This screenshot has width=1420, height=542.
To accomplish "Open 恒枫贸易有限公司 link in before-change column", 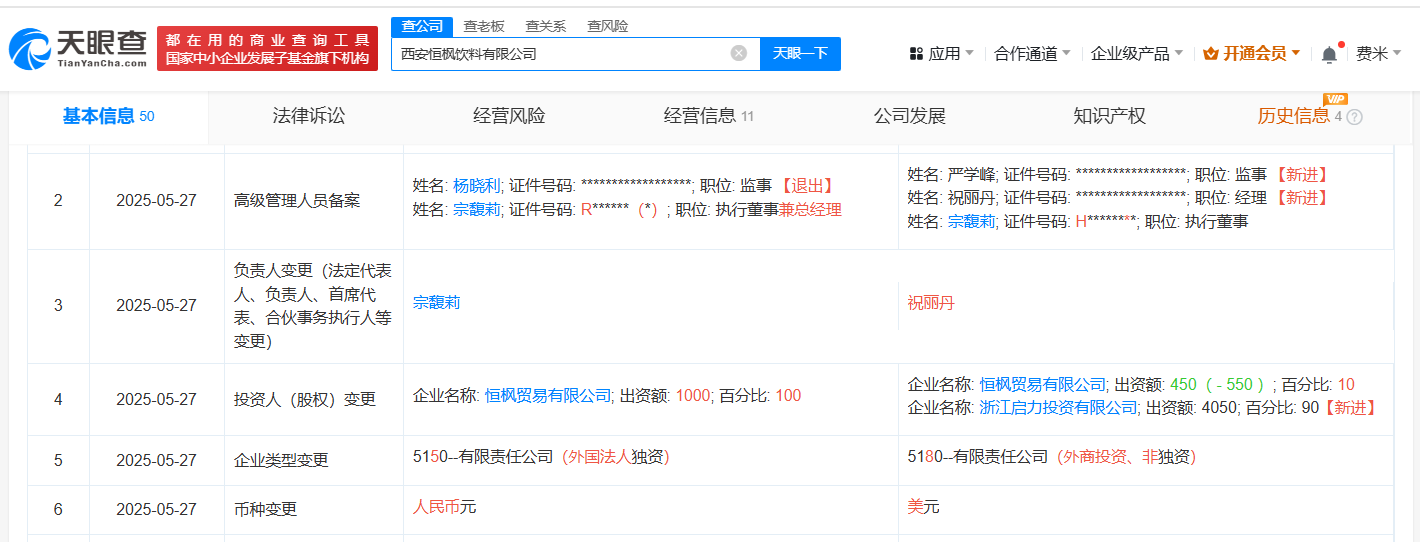I will (x=547, y=396).
